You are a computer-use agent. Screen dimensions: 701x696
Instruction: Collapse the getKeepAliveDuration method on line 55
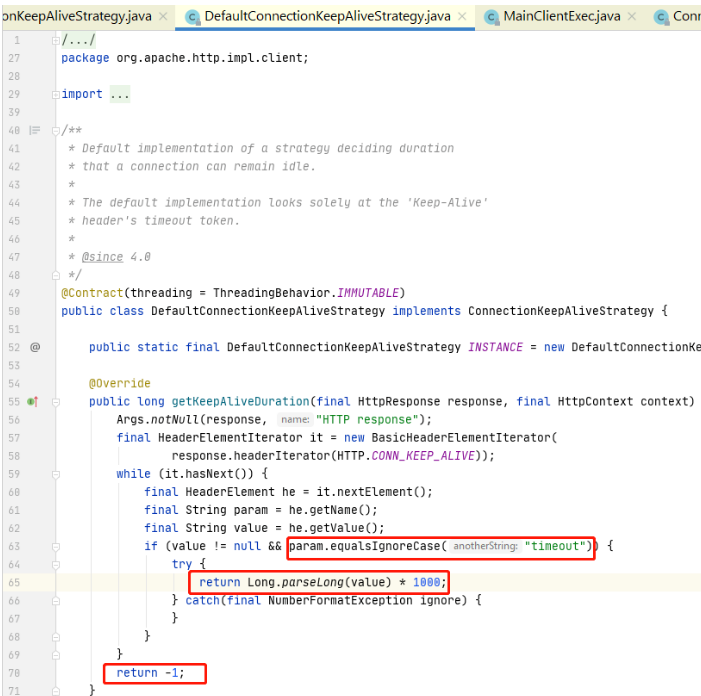coord(55,402)
